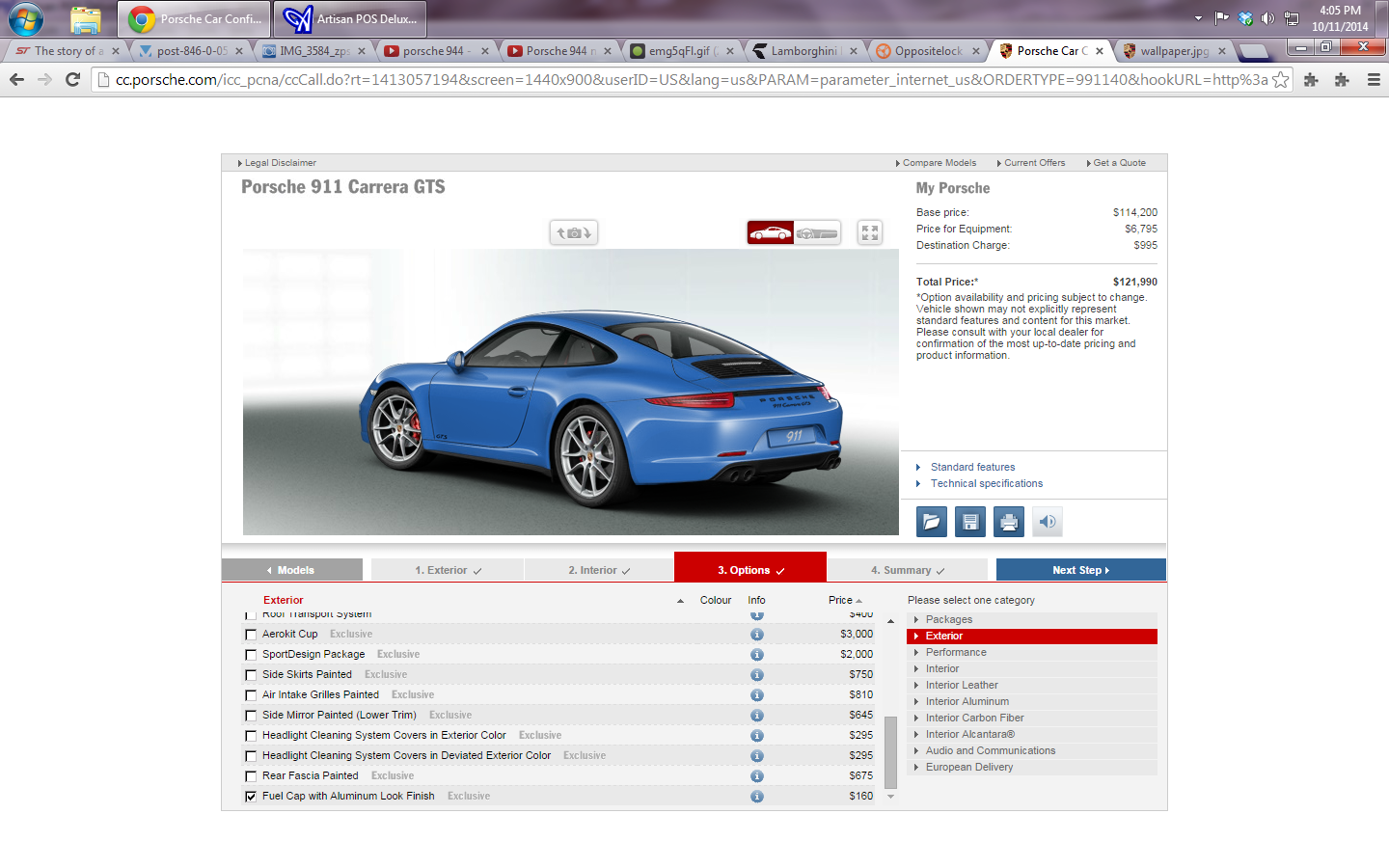This screenshot has width=1389, height=868.
Task: Open the Chrome menu hamburger icon
Action: pos(1374,80)
